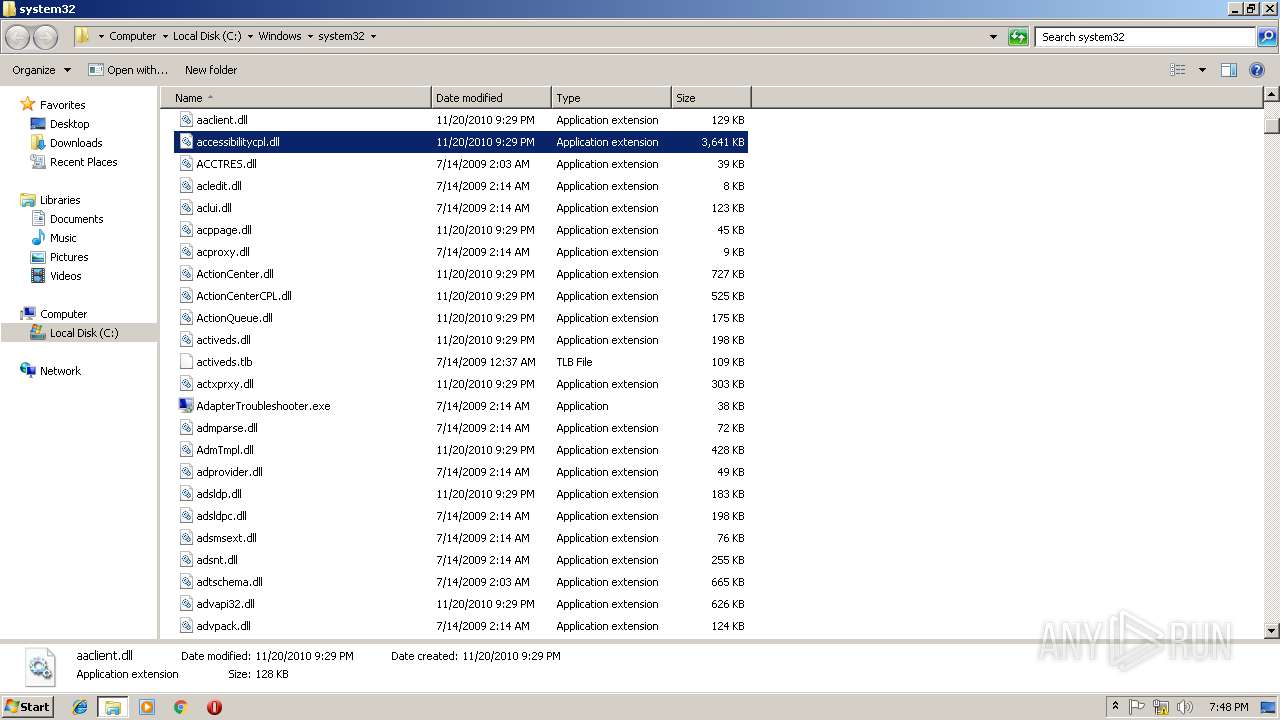Expand the Local Disk (C:) breadcrumb arrow
Screen dimensions: 1280x720
[250, 37]
